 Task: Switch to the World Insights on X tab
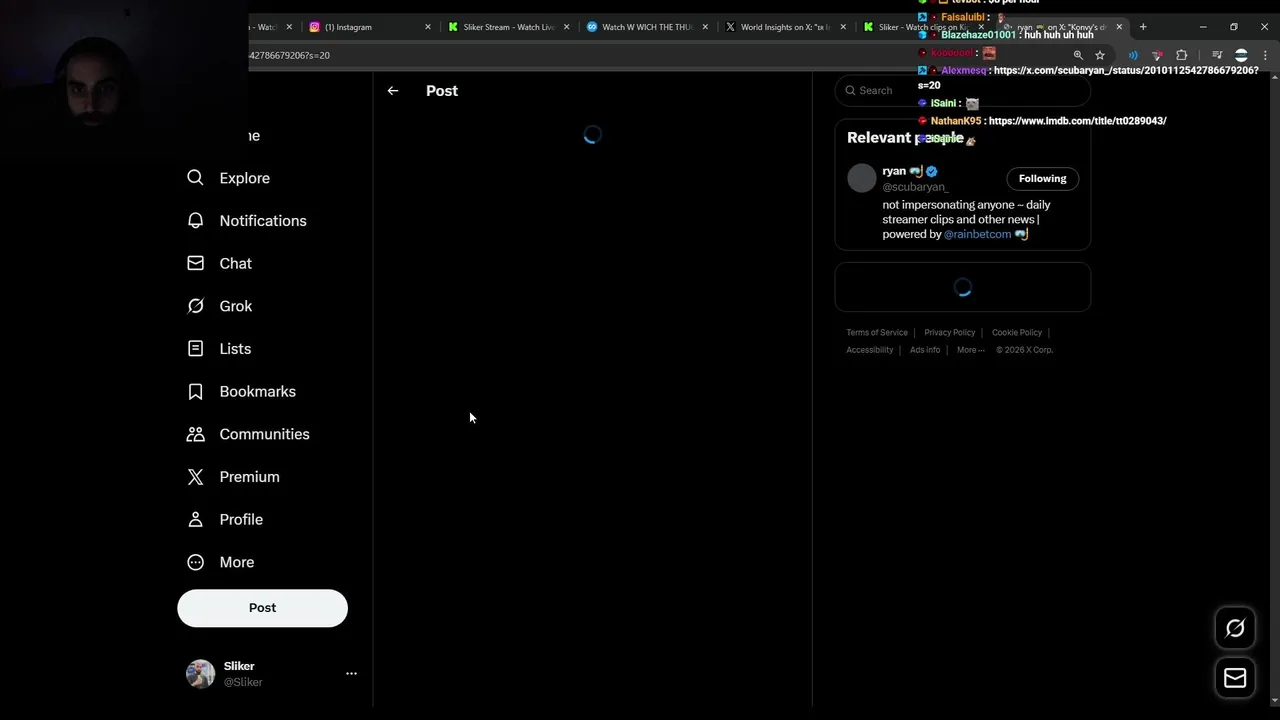click(x=785, y=27)
